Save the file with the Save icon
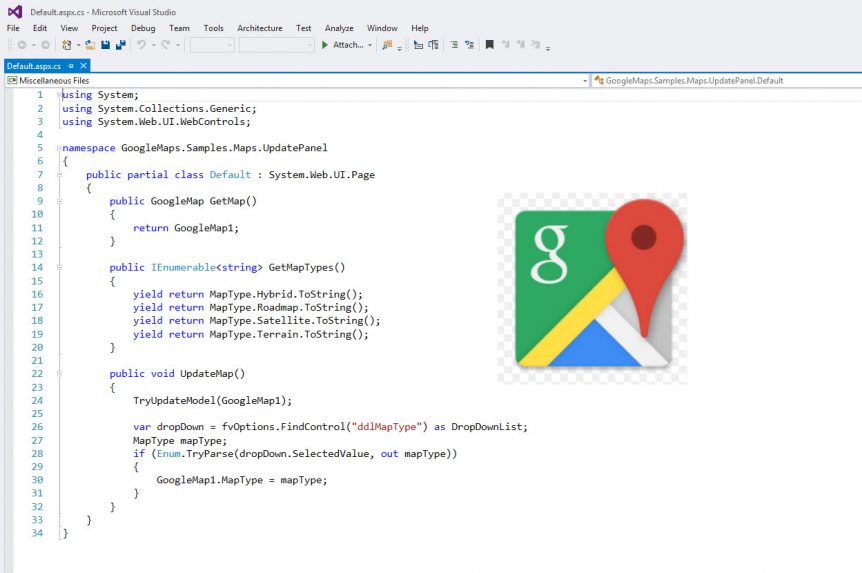The height and width of the screenshot is (573, 862). click(106, 45)
